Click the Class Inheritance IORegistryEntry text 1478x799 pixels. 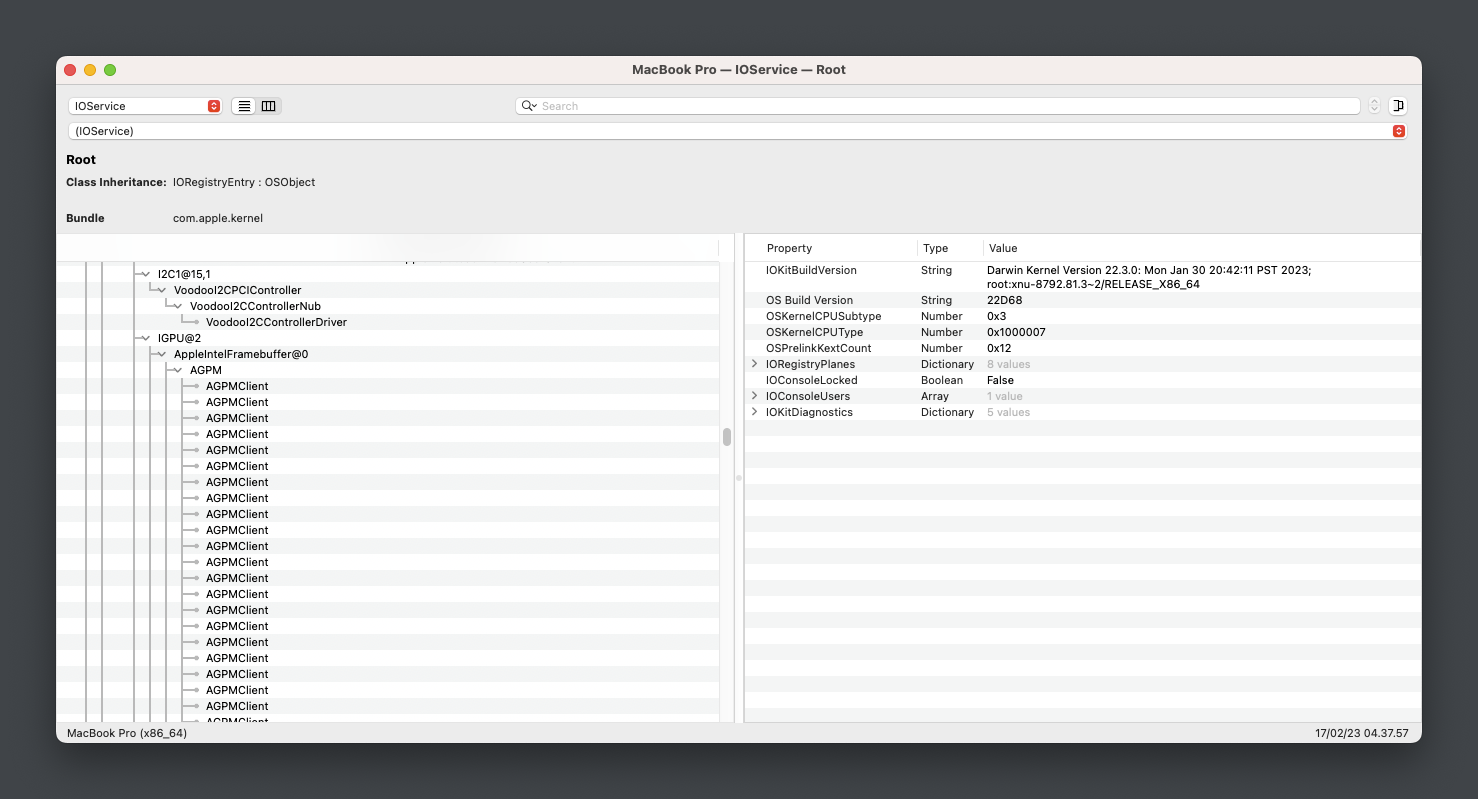pos(244,182)
